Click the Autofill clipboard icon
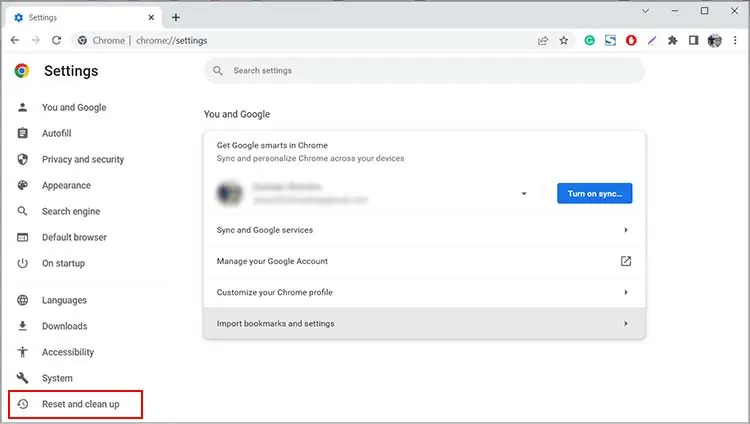The width and height of the screenshot is (750, 424). [x=22, y=133]
